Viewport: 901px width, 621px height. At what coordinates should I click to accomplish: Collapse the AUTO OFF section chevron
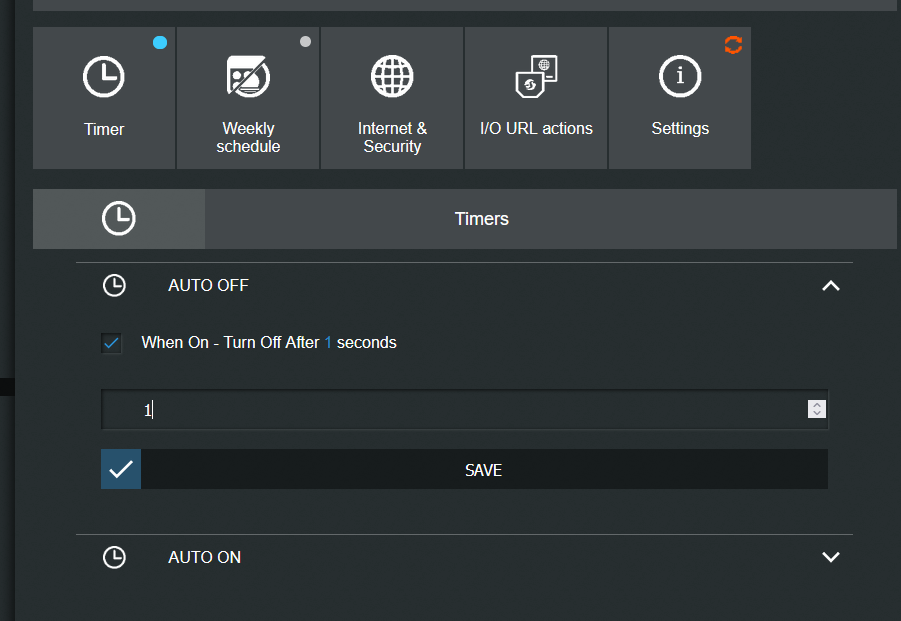(x=831, y=286)
